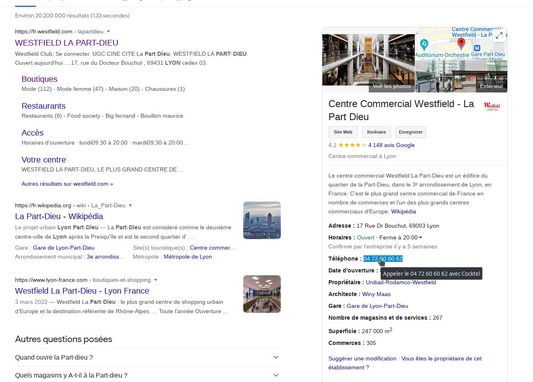533x382 pixels.
Task: Click the red location pin on map
Action: click(461, 44)
